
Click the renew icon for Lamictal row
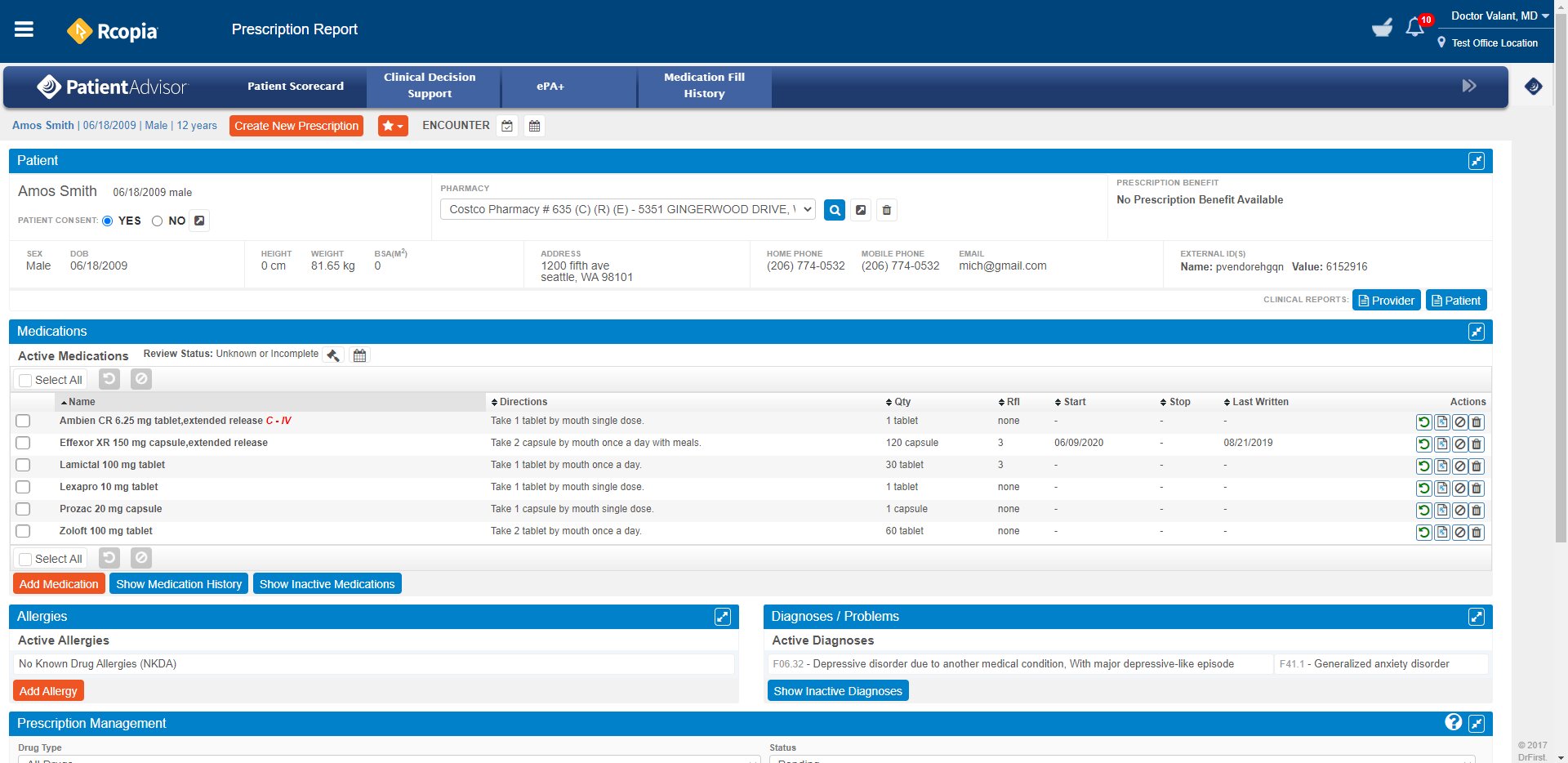[1423, 466]
